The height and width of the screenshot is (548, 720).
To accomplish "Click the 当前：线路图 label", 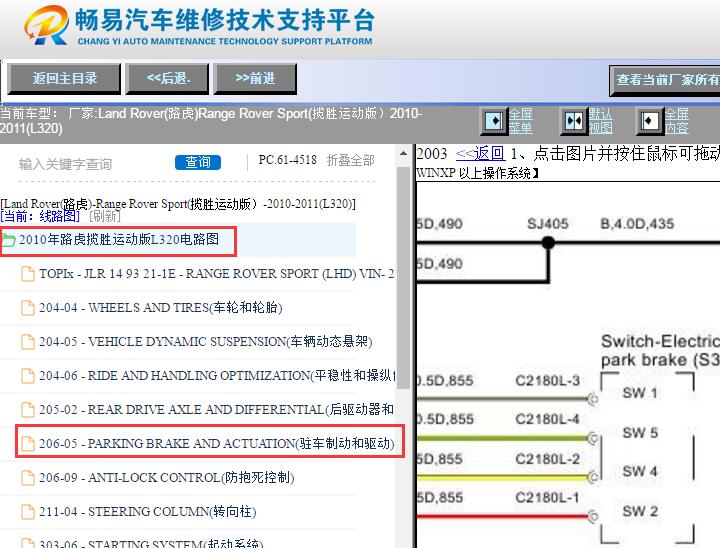I will point(40,215).
